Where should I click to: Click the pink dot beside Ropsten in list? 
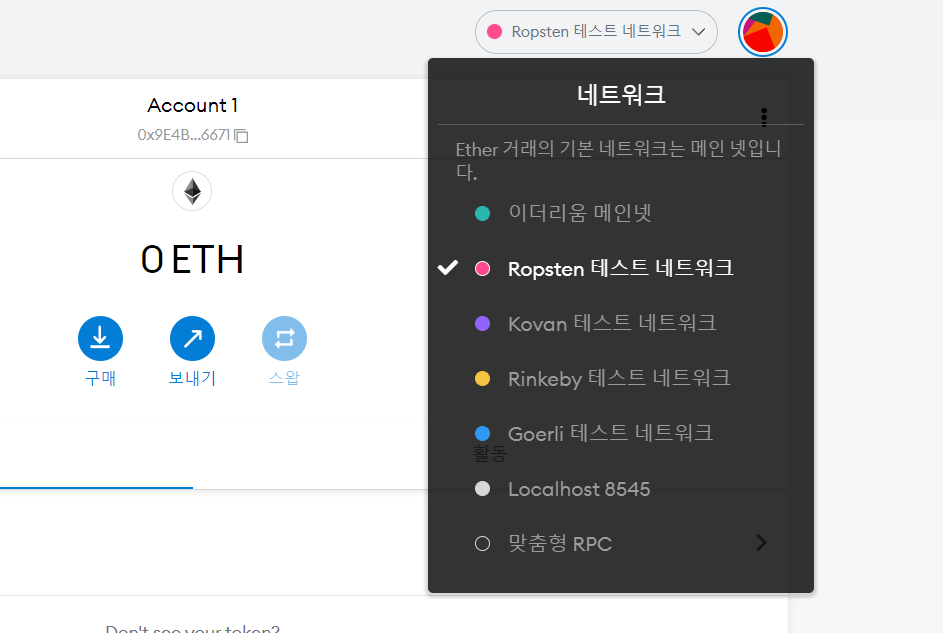(482, 268)
